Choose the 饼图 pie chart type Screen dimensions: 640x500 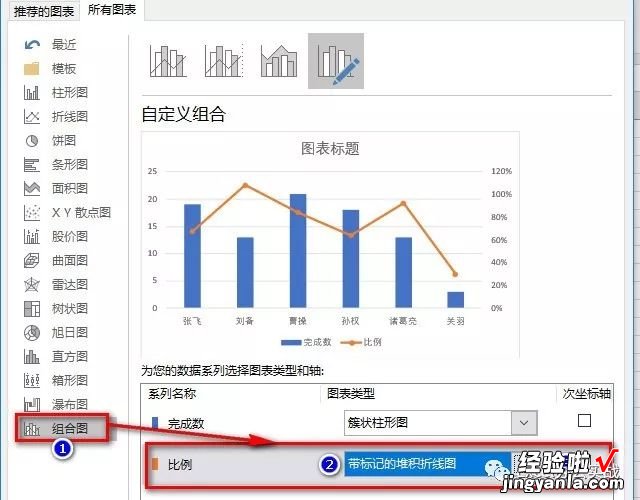[51, 141]
